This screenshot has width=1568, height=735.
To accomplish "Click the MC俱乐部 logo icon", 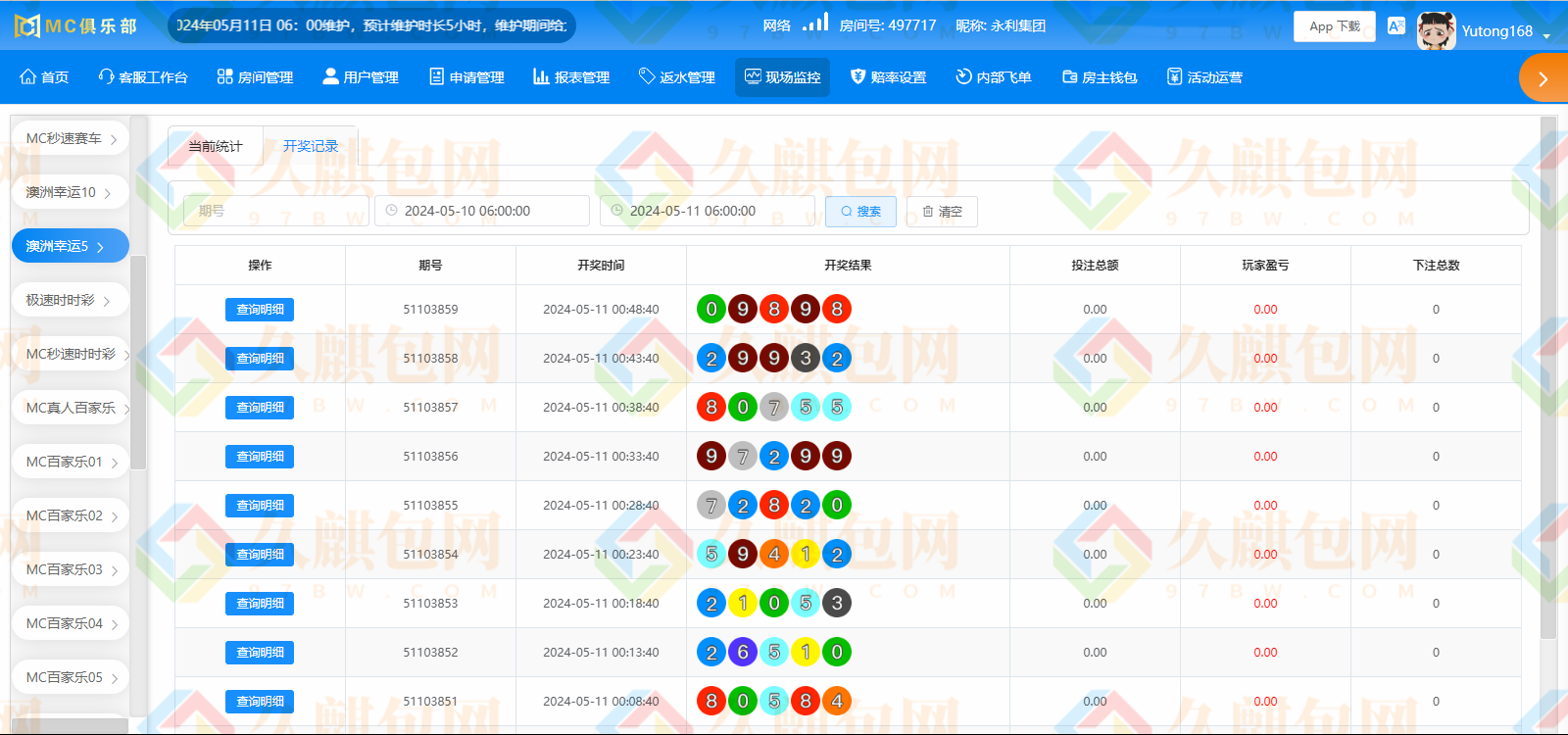I will [27, 26].
